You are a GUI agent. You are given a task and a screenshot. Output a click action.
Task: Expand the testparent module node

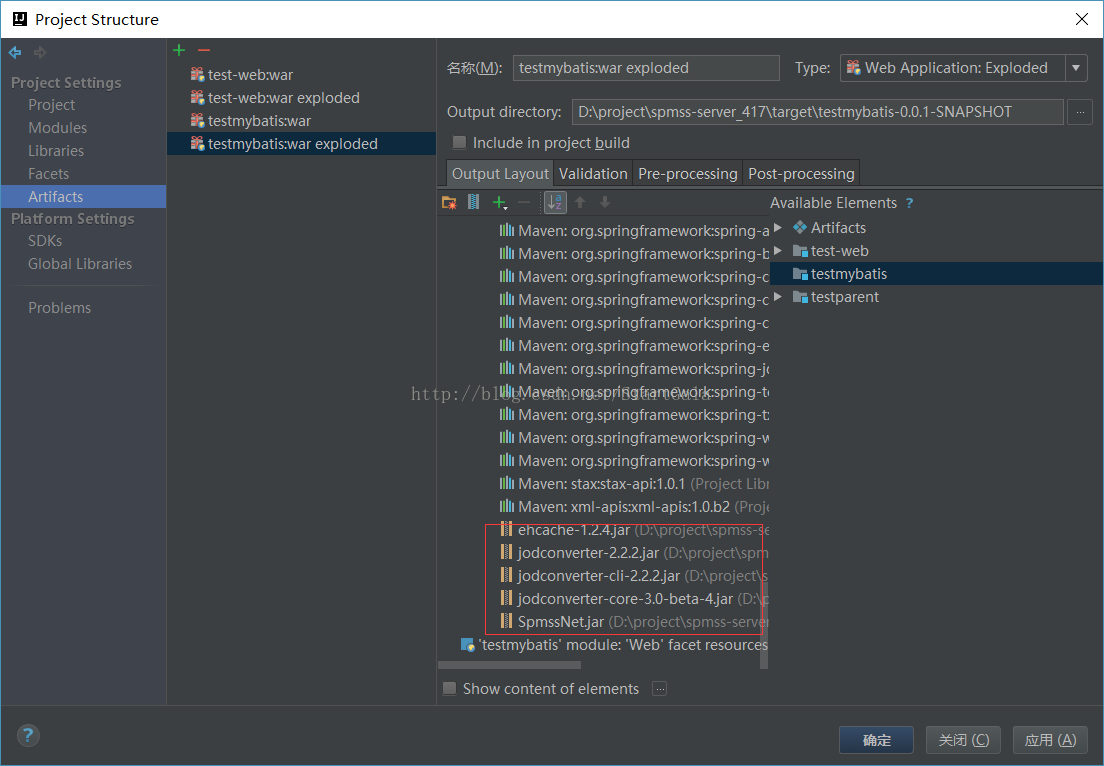(778, 296)
